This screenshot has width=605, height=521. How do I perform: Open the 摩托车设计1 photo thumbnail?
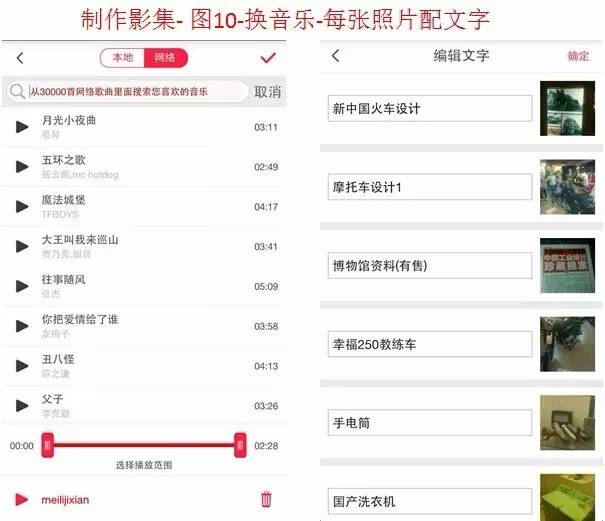click(x=567, y=187)
